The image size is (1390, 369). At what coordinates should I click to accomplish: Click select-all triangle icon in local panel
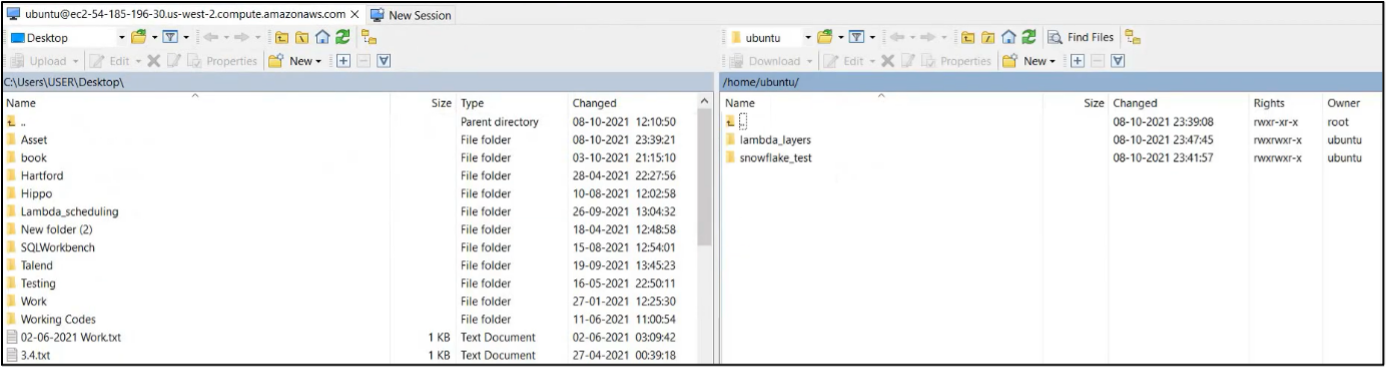pyautogui.click(x=383, y=61)
